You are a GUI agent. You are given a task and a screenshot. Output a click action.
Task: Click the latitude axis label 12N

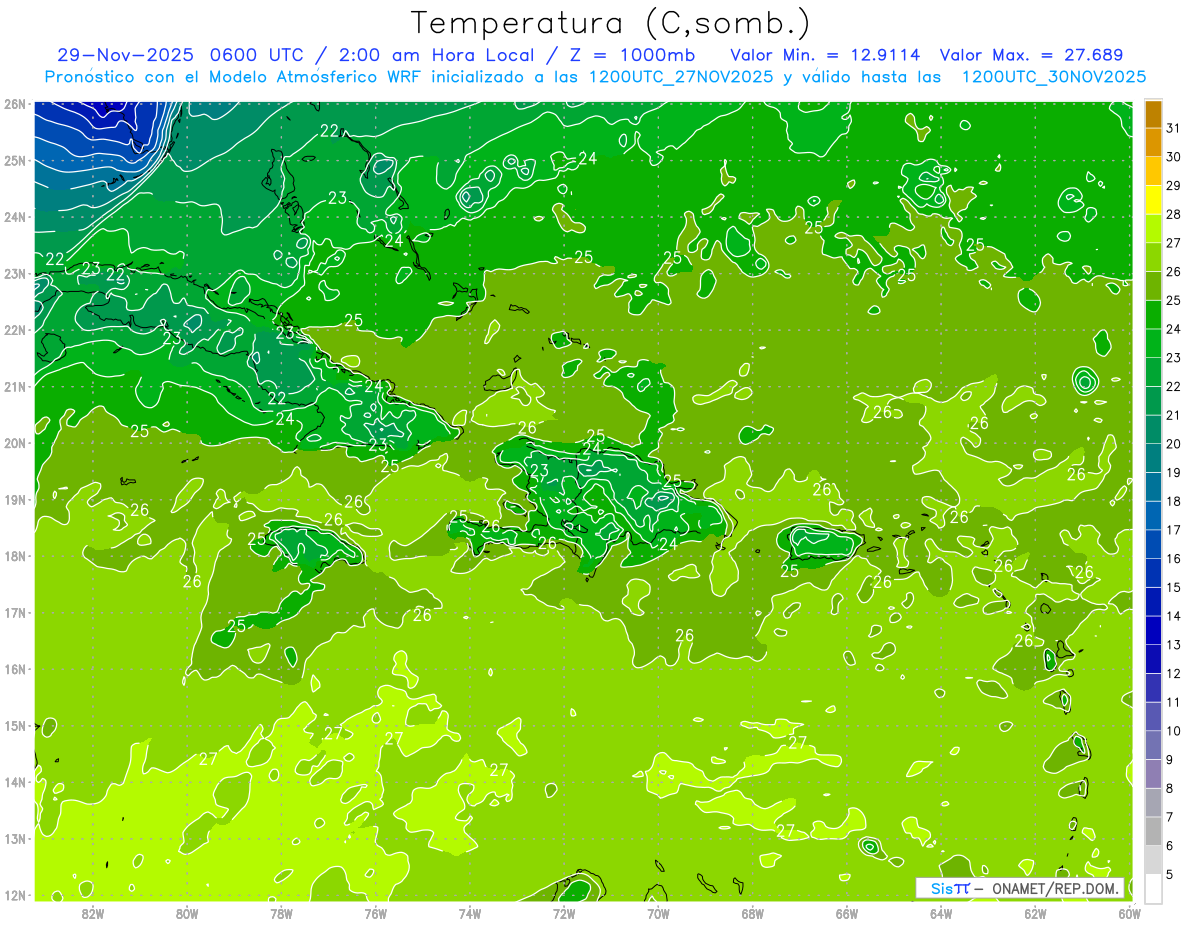click(x=15, y=895)
